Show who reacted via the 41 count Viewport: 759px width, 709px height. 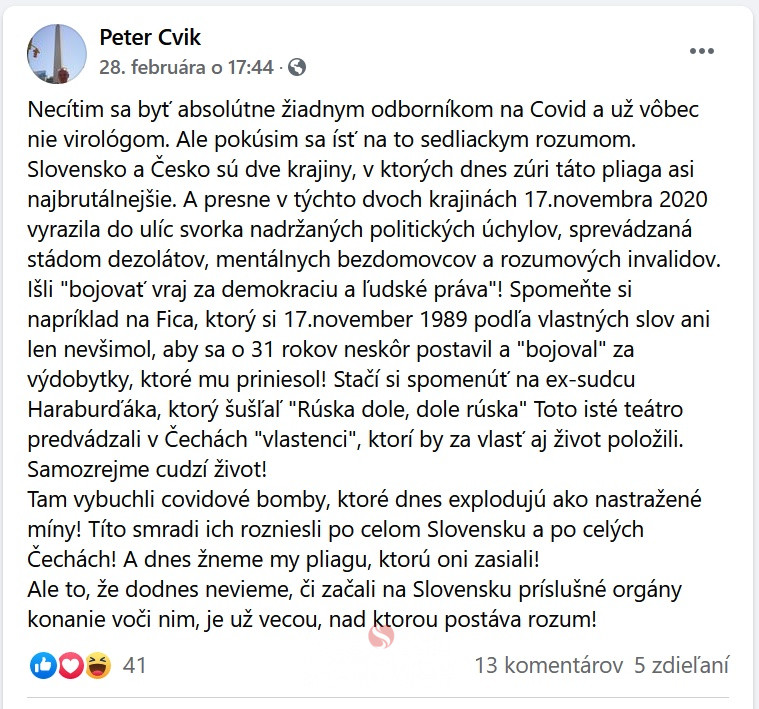pyautogui.click(x=135, y=665)
